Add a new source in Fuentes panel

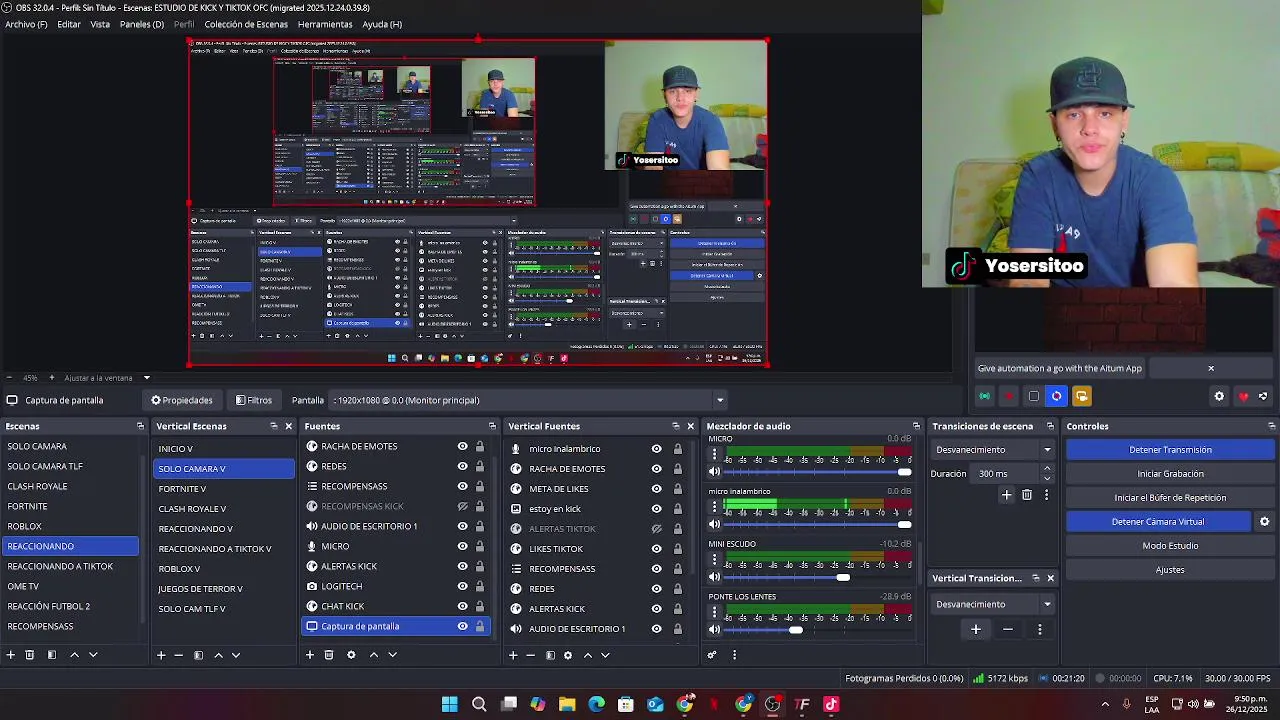click(310, 655)
